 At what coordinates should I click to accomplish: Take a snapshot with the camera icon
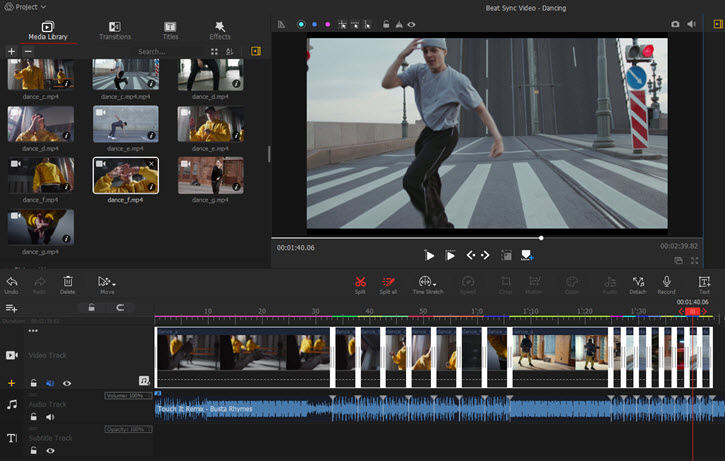(675, 23)
